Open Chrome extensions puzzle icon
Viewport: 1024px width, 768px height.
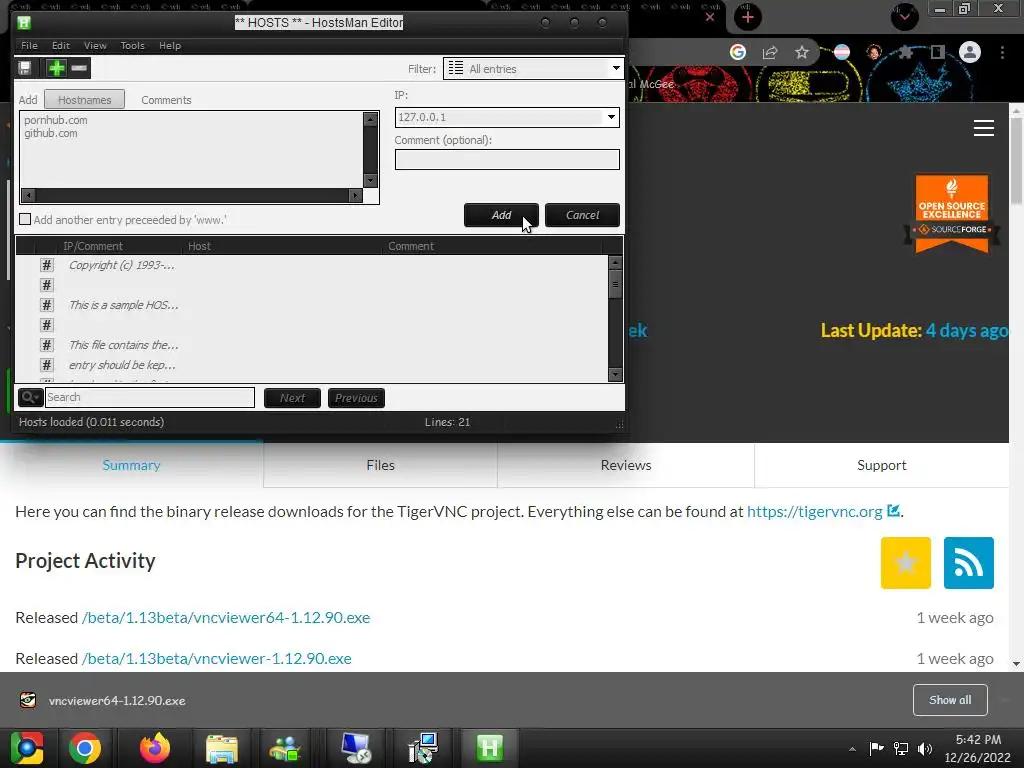(x=906, y=52)
